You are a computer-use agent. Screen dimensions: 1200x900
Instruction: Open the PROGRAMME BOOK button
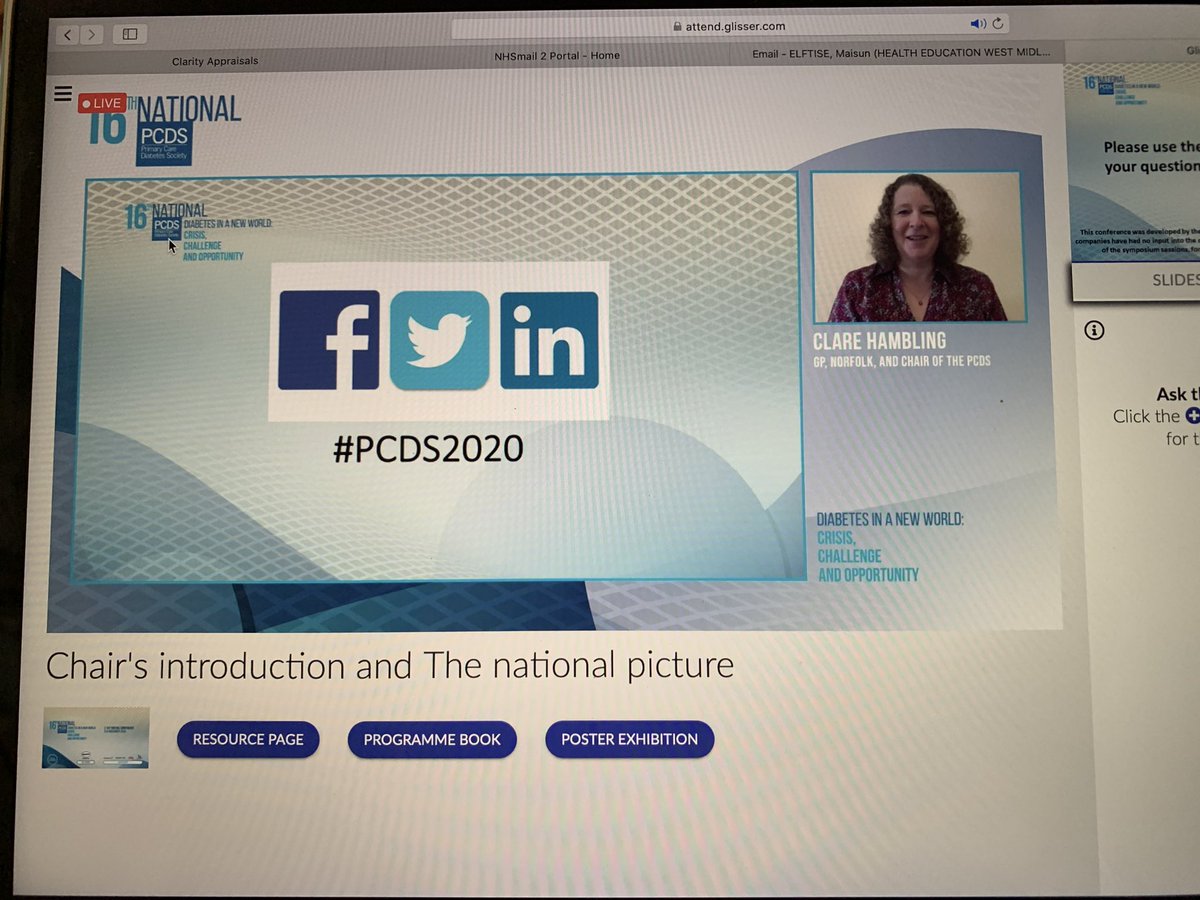[x=432, y=740]
